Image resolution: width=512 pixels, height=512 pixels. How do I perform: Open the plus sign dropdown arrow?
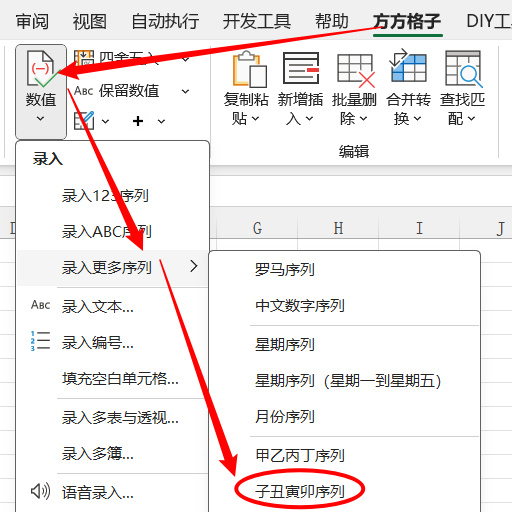coord(161,121)
